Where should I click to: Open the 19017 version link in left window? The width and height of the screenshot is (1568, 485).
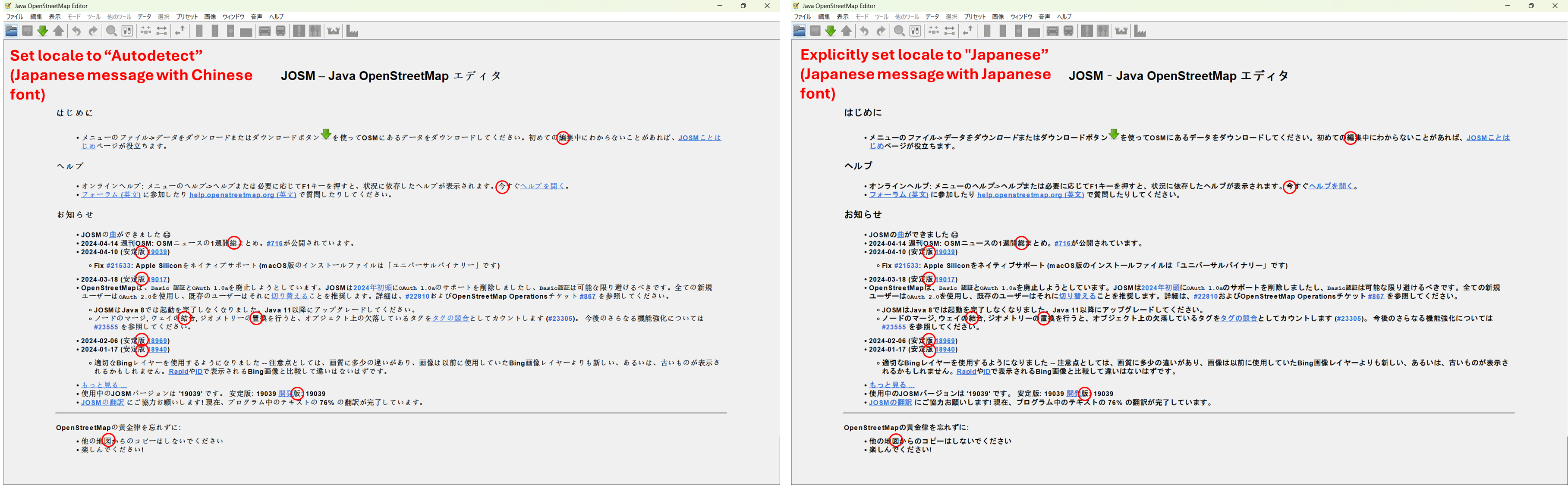[x=158, y=279]
